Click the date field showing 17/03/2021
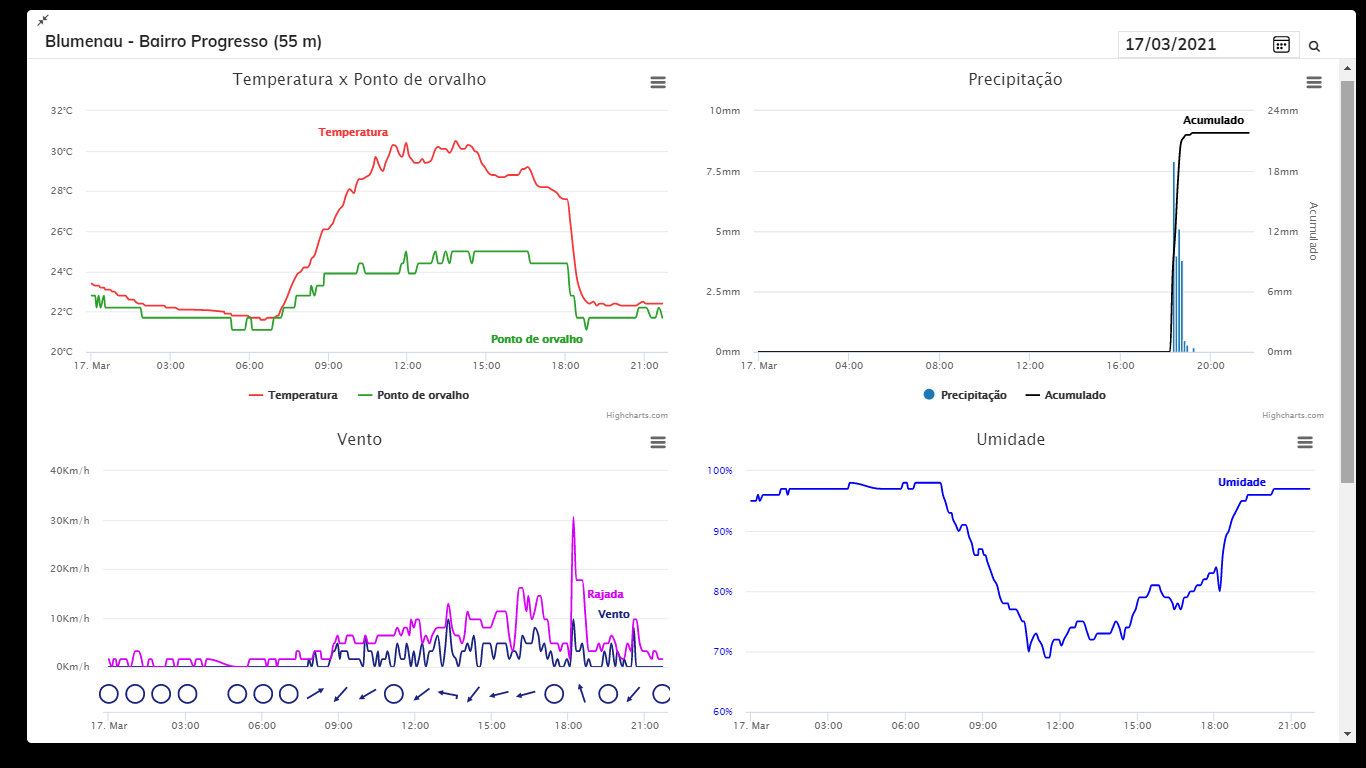The width and height of the screenshot is (1366, 768). tap(1192, 44)
